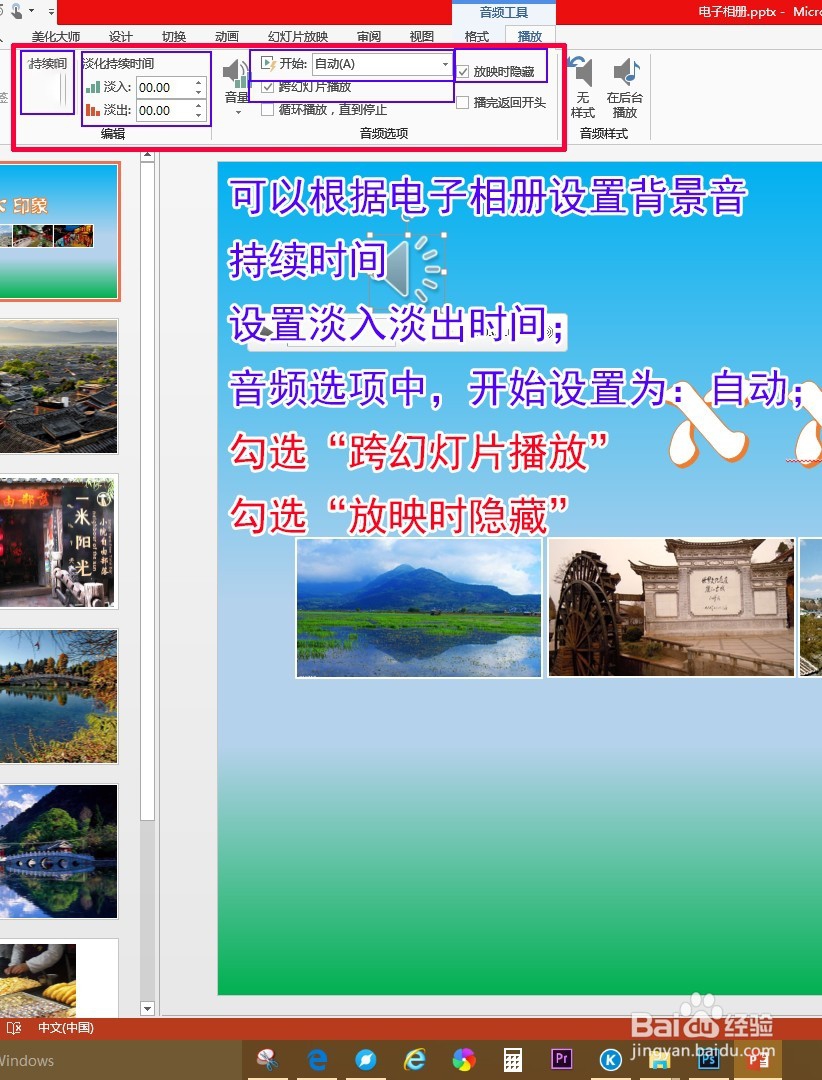Image resolution: width=822 pixels, height=1080 pixels.
Task: Enable 播完返回开头 checkbox
Action: tap(463, 103)
